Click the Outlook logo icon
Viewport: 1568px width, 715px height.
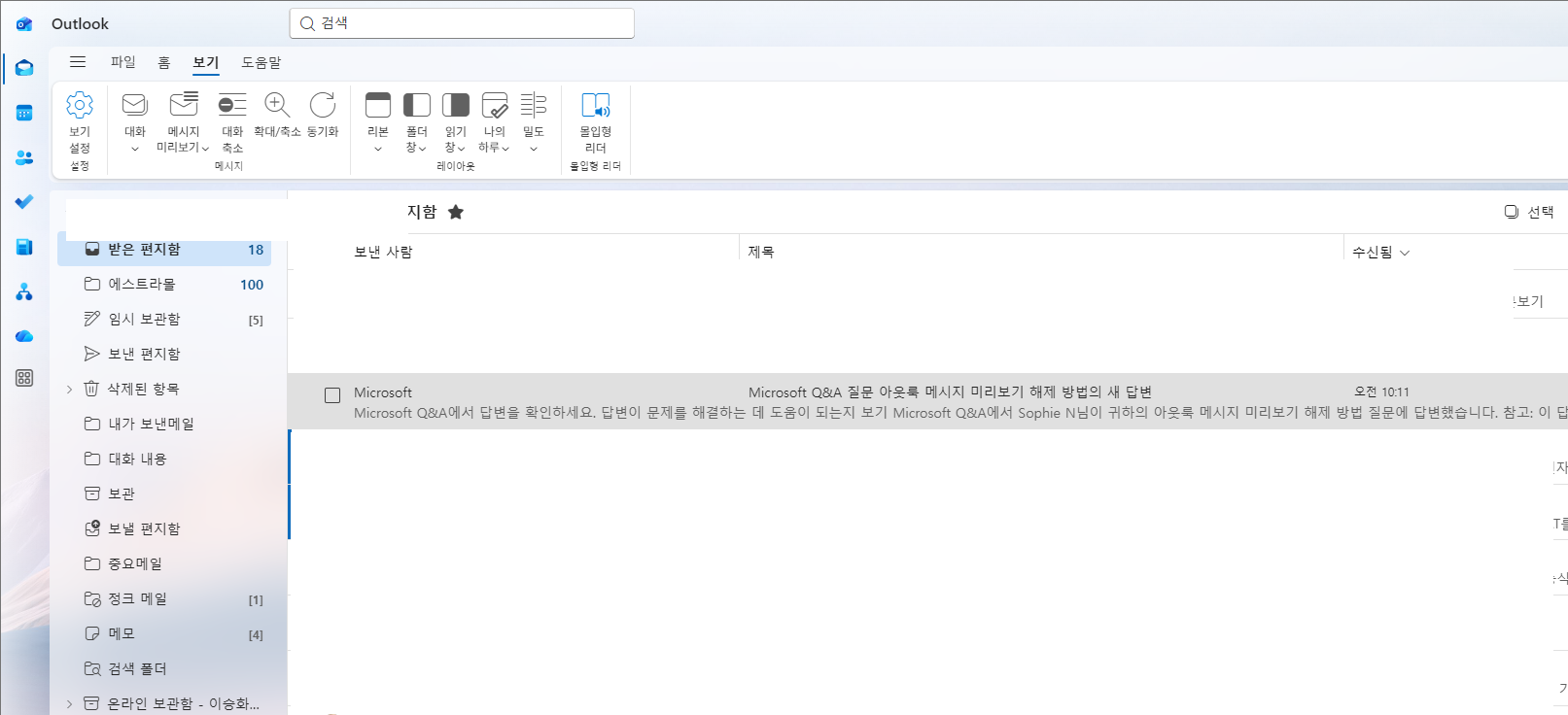tap(24, 24)
